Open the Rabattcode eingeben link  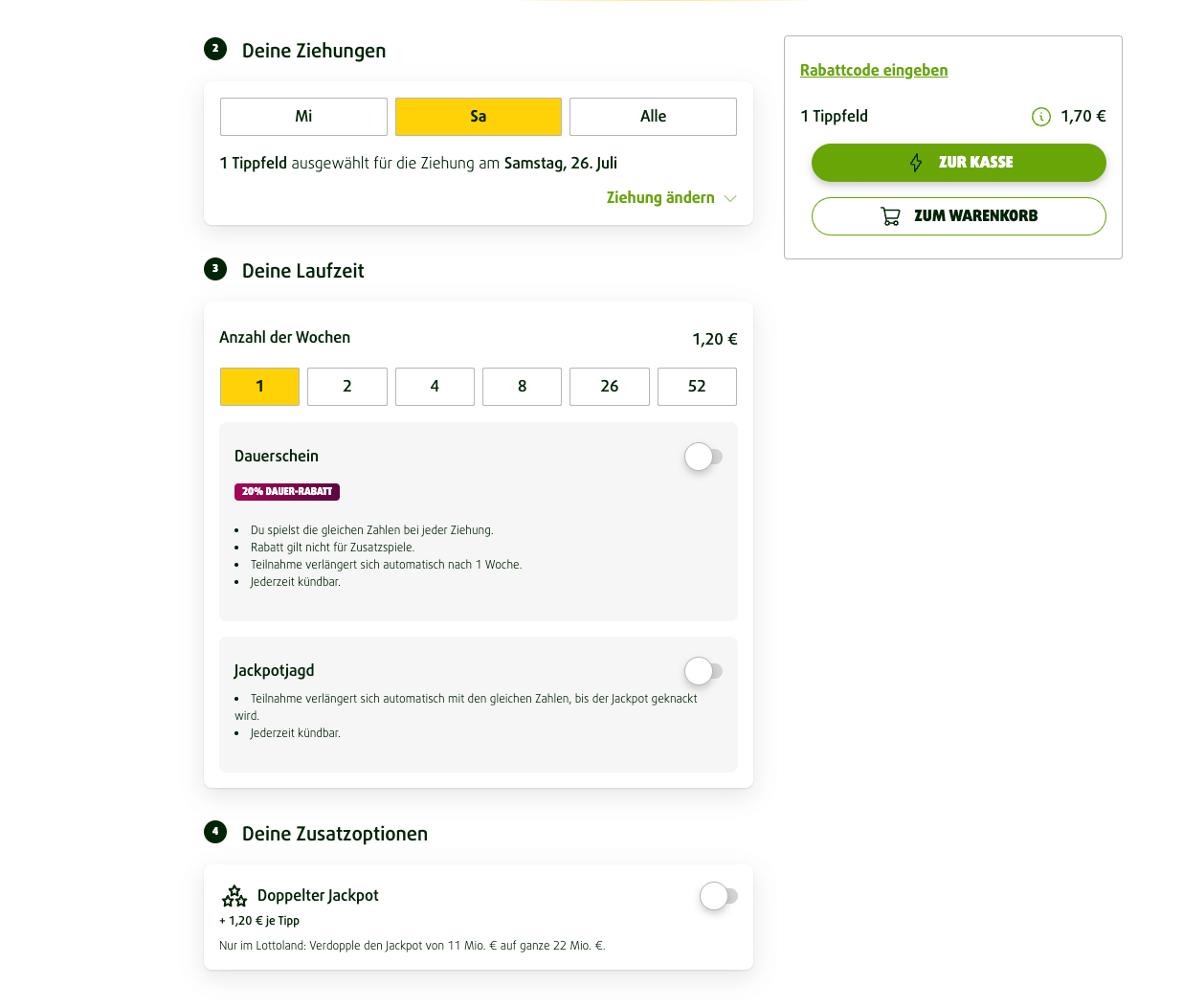pos(874,71)
